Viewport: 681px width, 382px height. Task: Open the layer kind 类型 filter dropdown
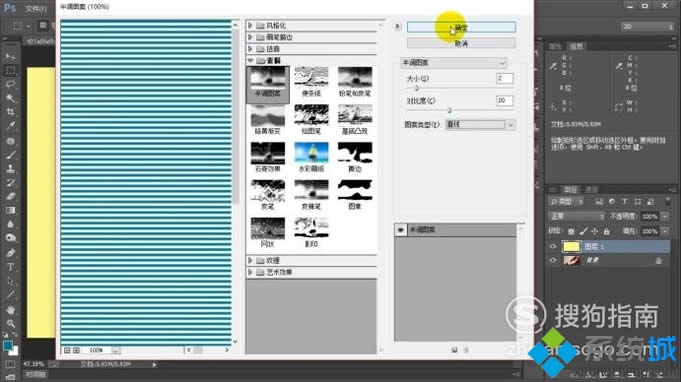click(566, 201)
